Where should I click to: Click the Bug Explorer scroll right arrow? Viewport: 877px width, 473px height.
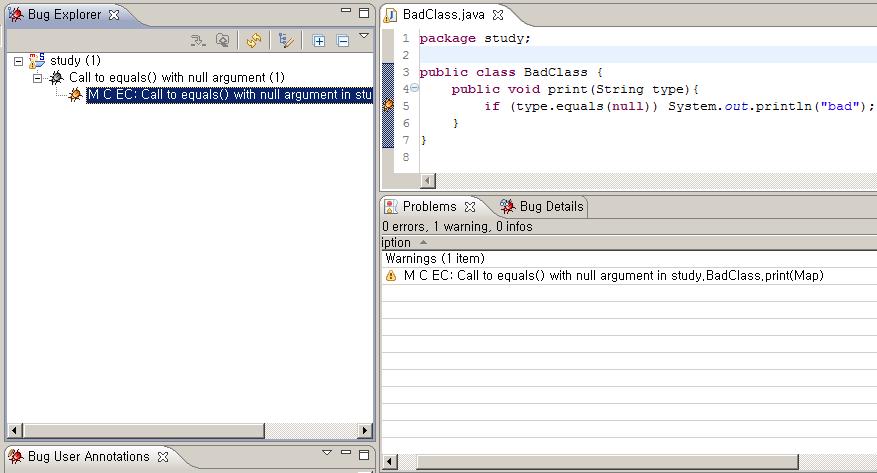click(365, 430)
